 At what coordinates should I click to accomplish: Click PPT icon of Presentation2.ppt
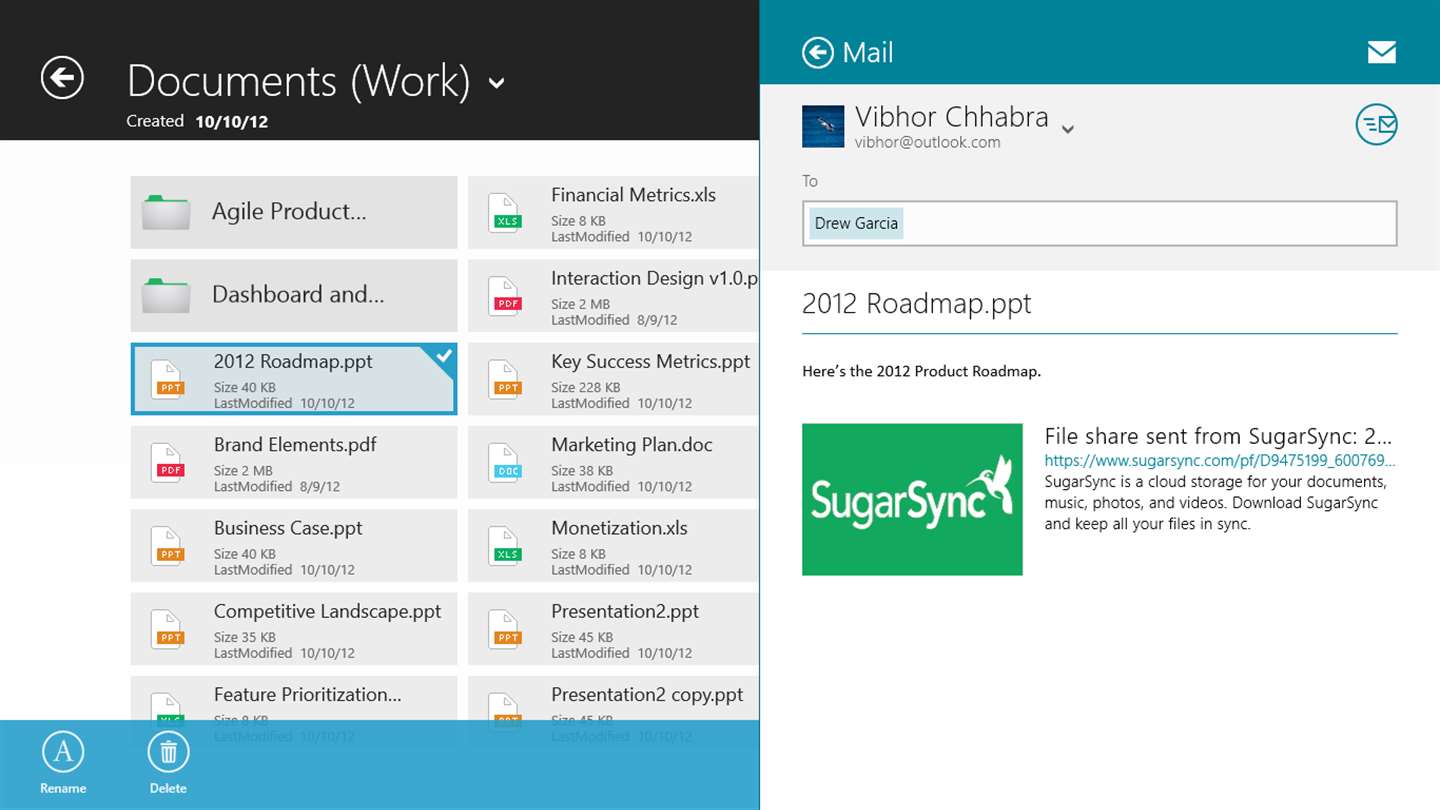click(x=507, y=628)
